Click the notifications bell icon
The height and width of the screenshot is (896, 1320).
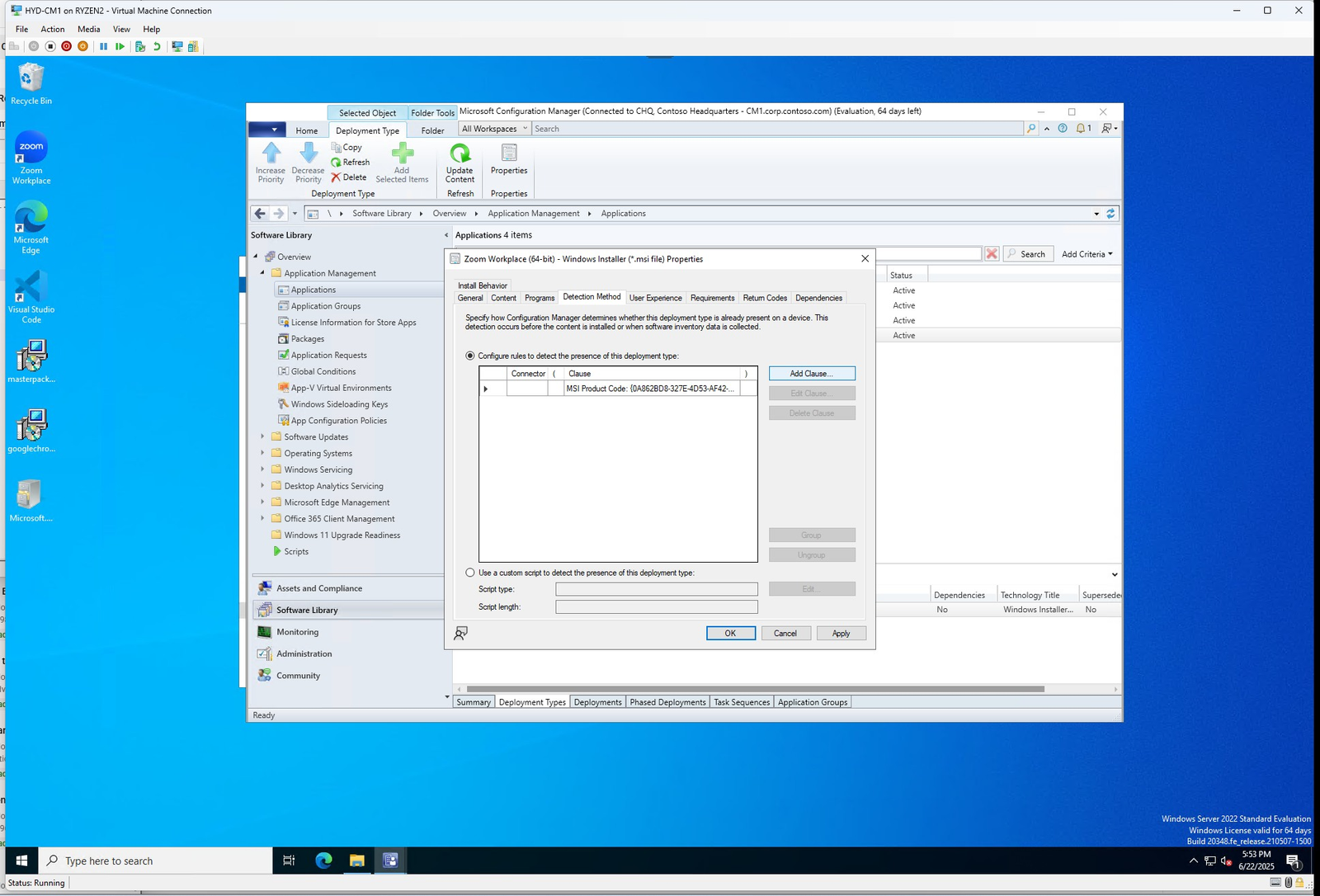coord(1079,128)
